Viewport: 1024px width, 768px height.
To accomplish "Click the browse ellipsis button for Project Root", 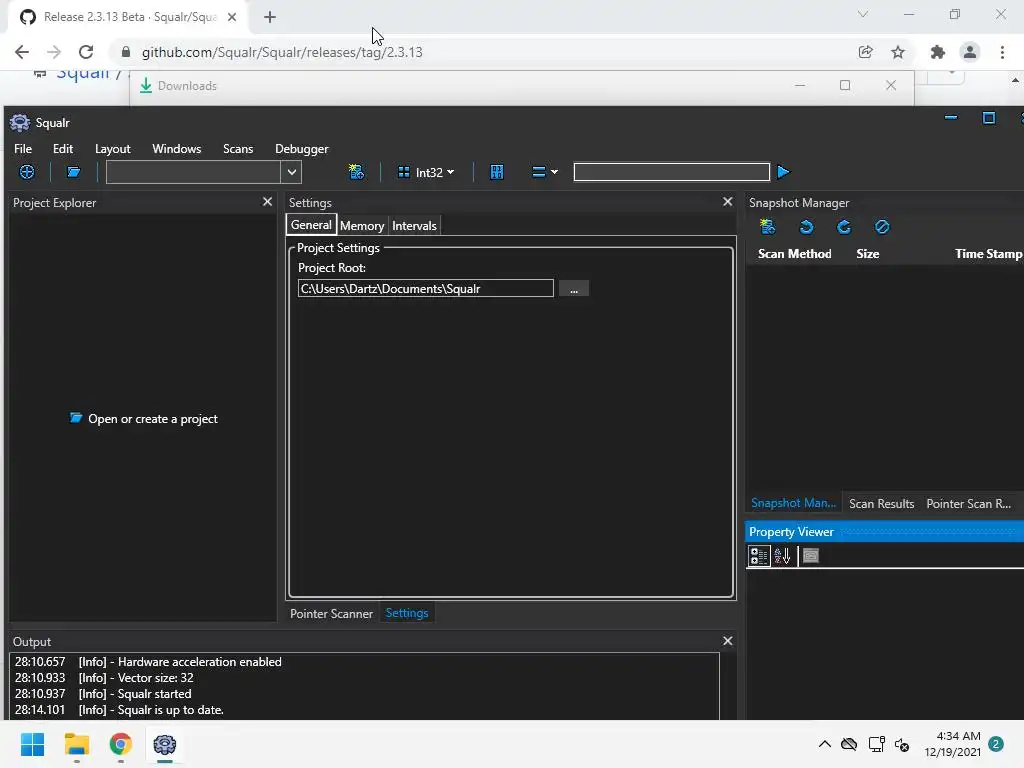I will click(574, 289).
